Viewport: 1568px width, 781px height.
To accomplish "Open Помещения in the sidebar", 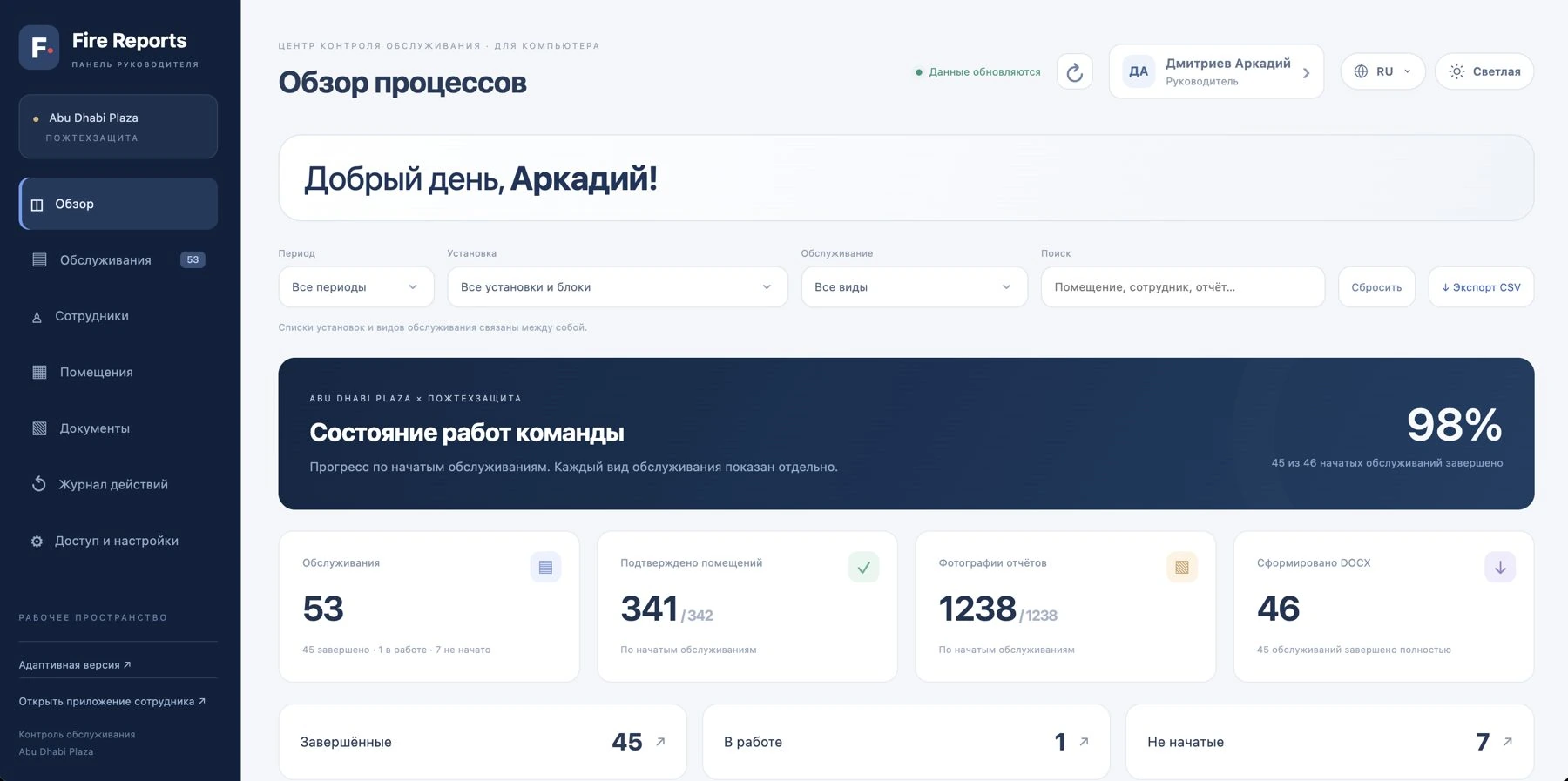I will pos(118,372).
